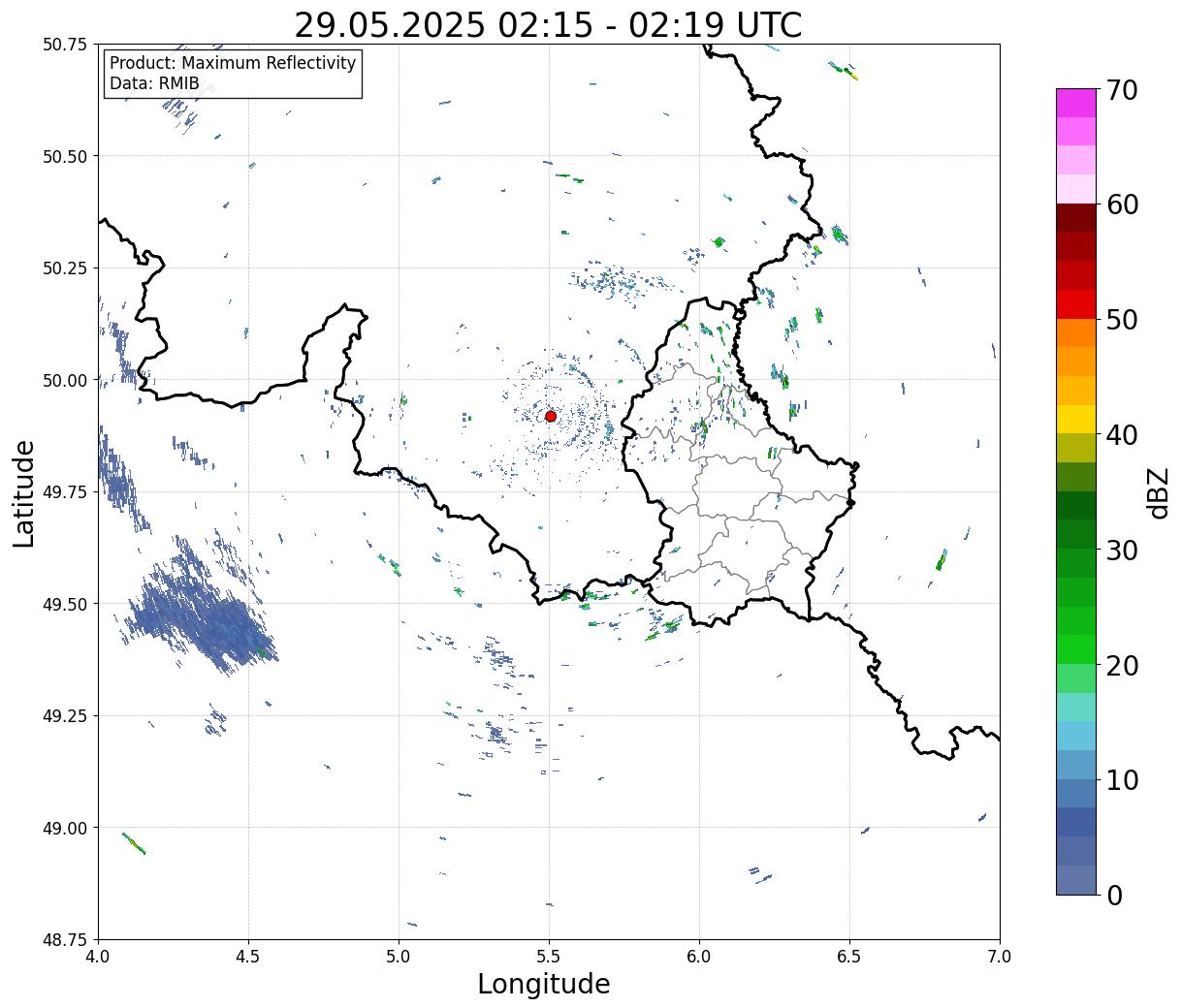Screen dimensions: 1182x1008
Task: Click latitude tick label 49.75
Action: coord(65,492)
